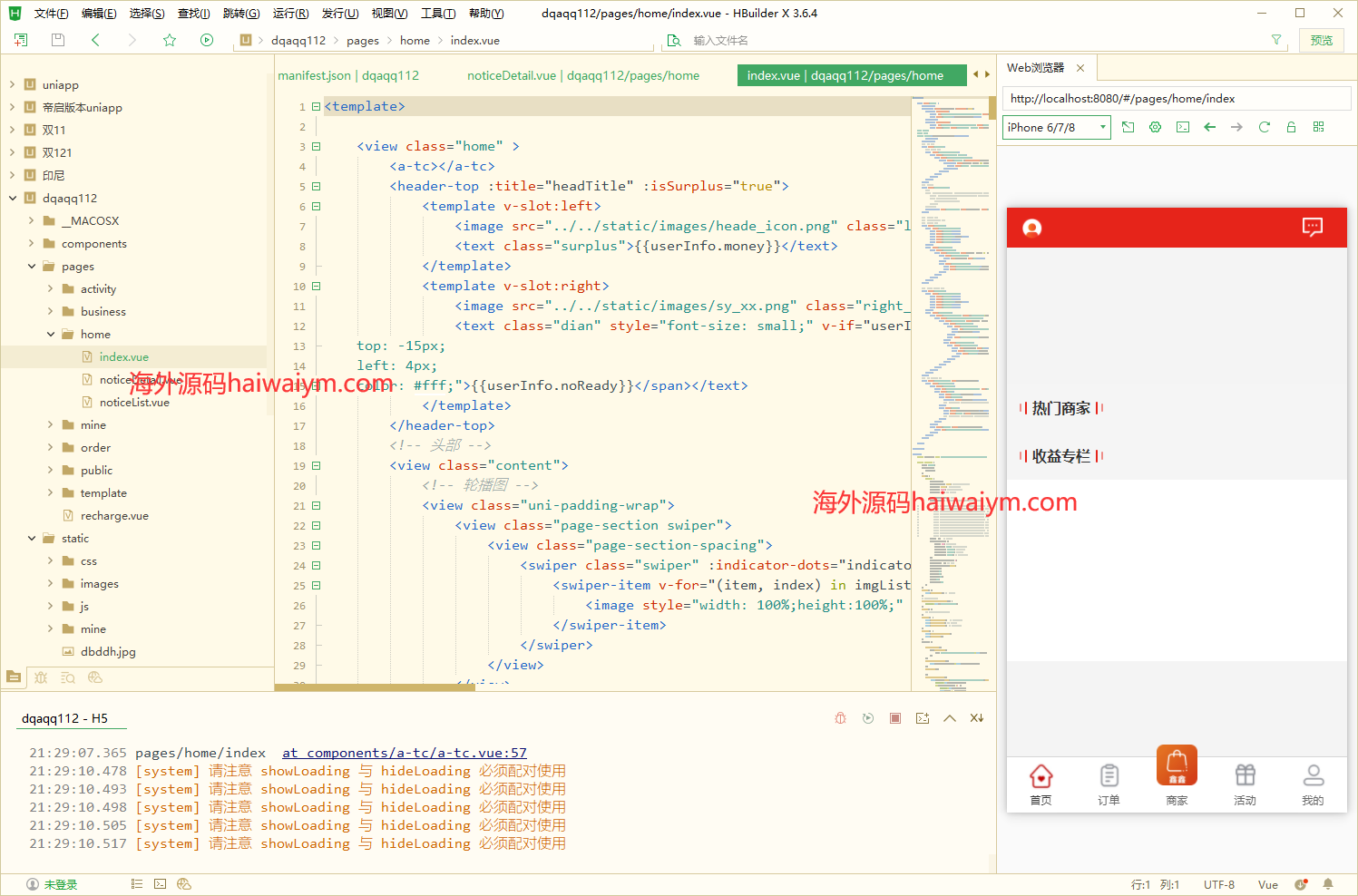The height and width of the screenshot is (896, 1358).
Task: Click the run play icon in toolbar
Action: 207,40
